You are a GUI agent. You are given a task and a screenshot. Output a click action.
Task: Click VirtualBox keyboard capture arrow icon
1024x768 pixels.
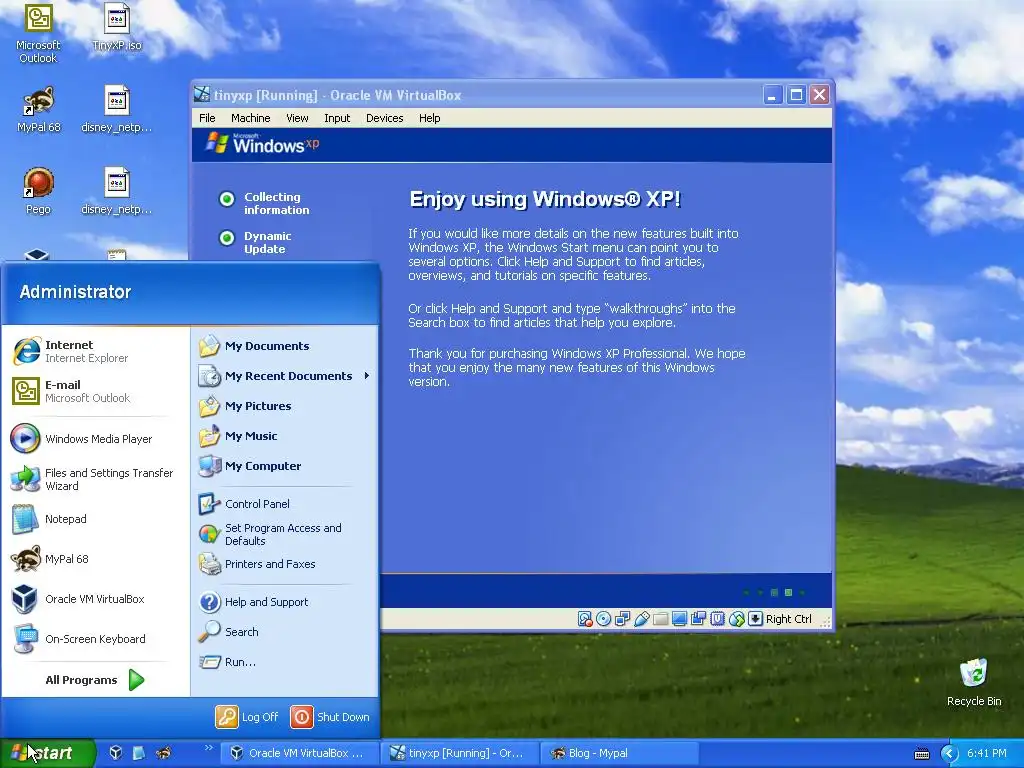(x=756, y=618)
